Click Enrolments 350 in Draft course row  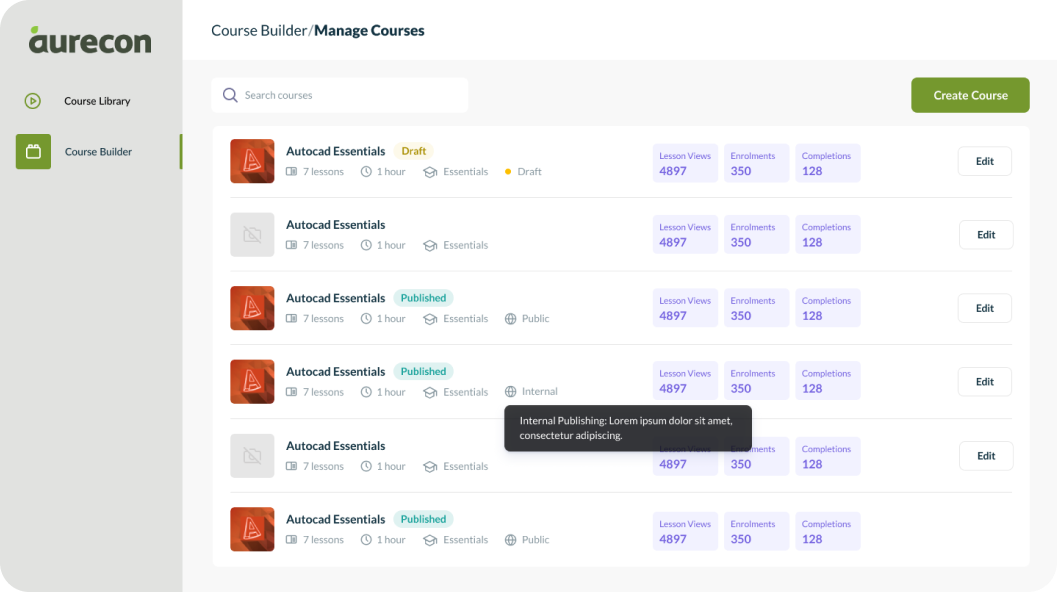point(756,163)
